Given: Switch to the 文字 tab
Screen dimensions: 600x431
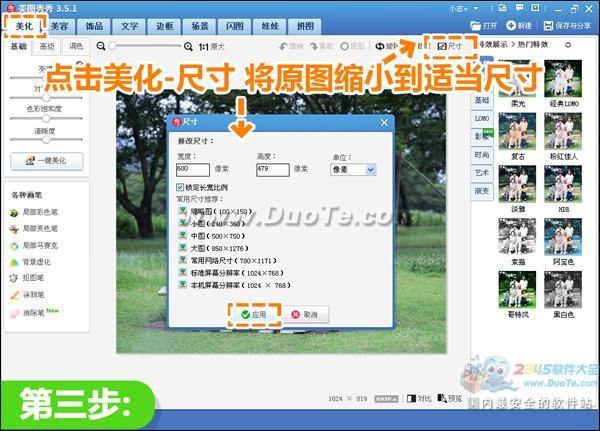Looking at the screenshot, I should (x=129, y=26).
